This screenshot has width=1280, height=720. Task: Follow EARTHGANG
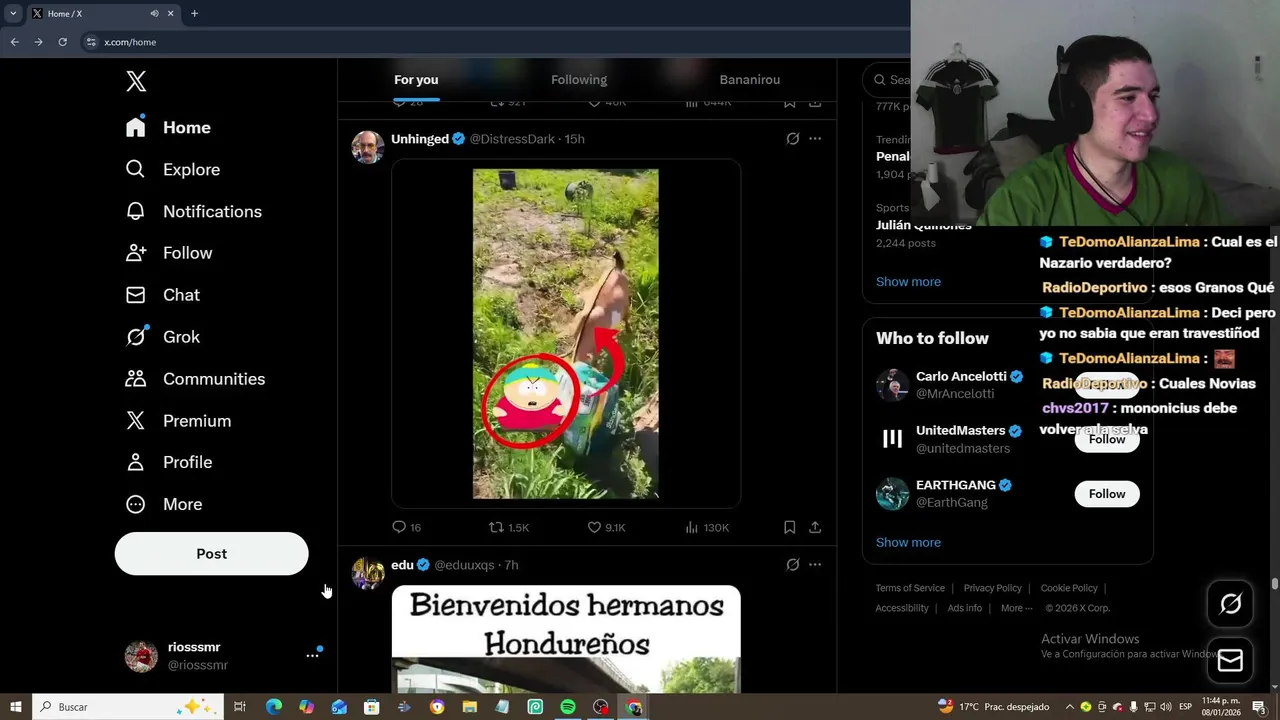point(1107,494)
